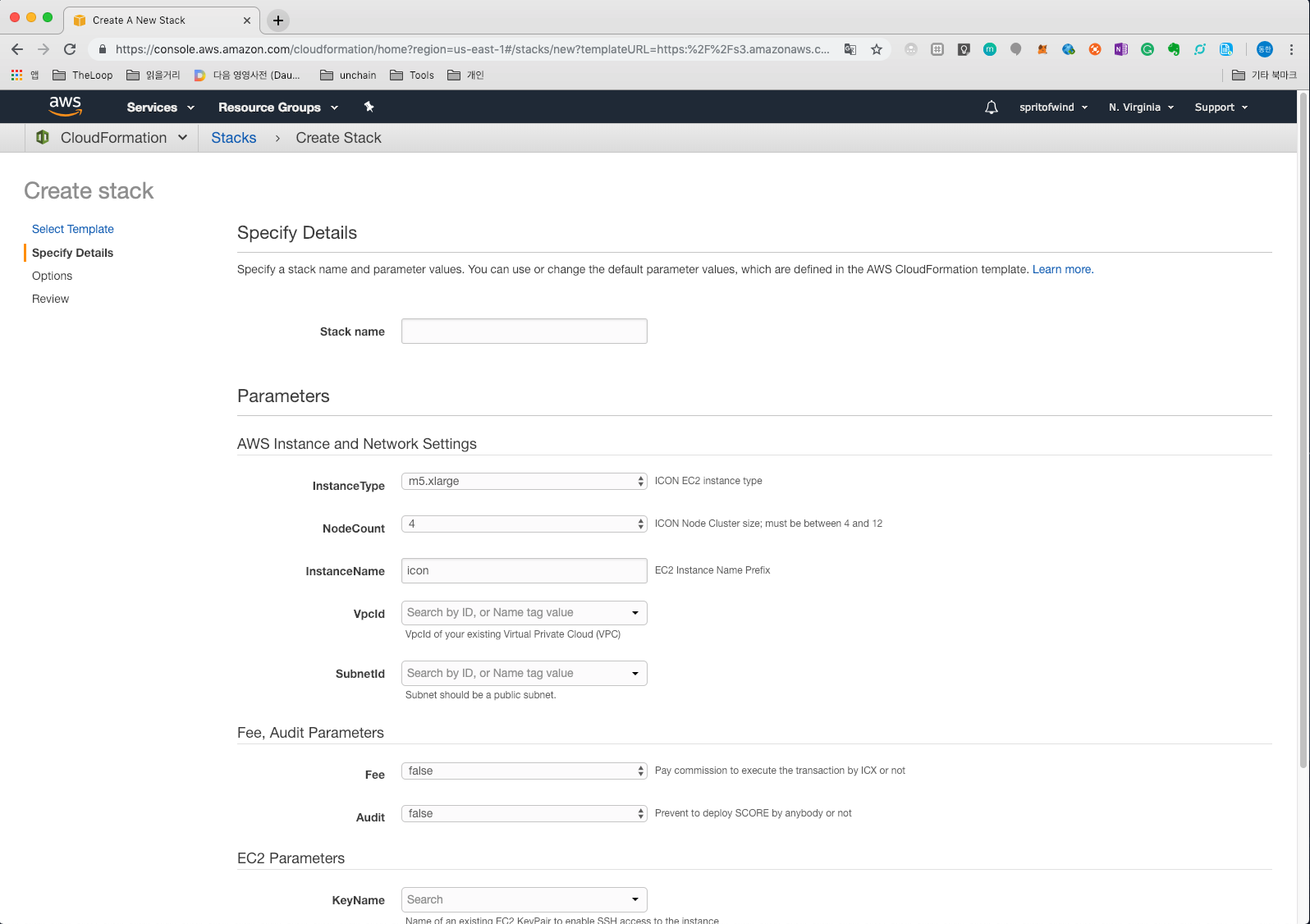Click the InstanceName input field
This screenshot has width=1310, height=924.
tap(524, 571)
